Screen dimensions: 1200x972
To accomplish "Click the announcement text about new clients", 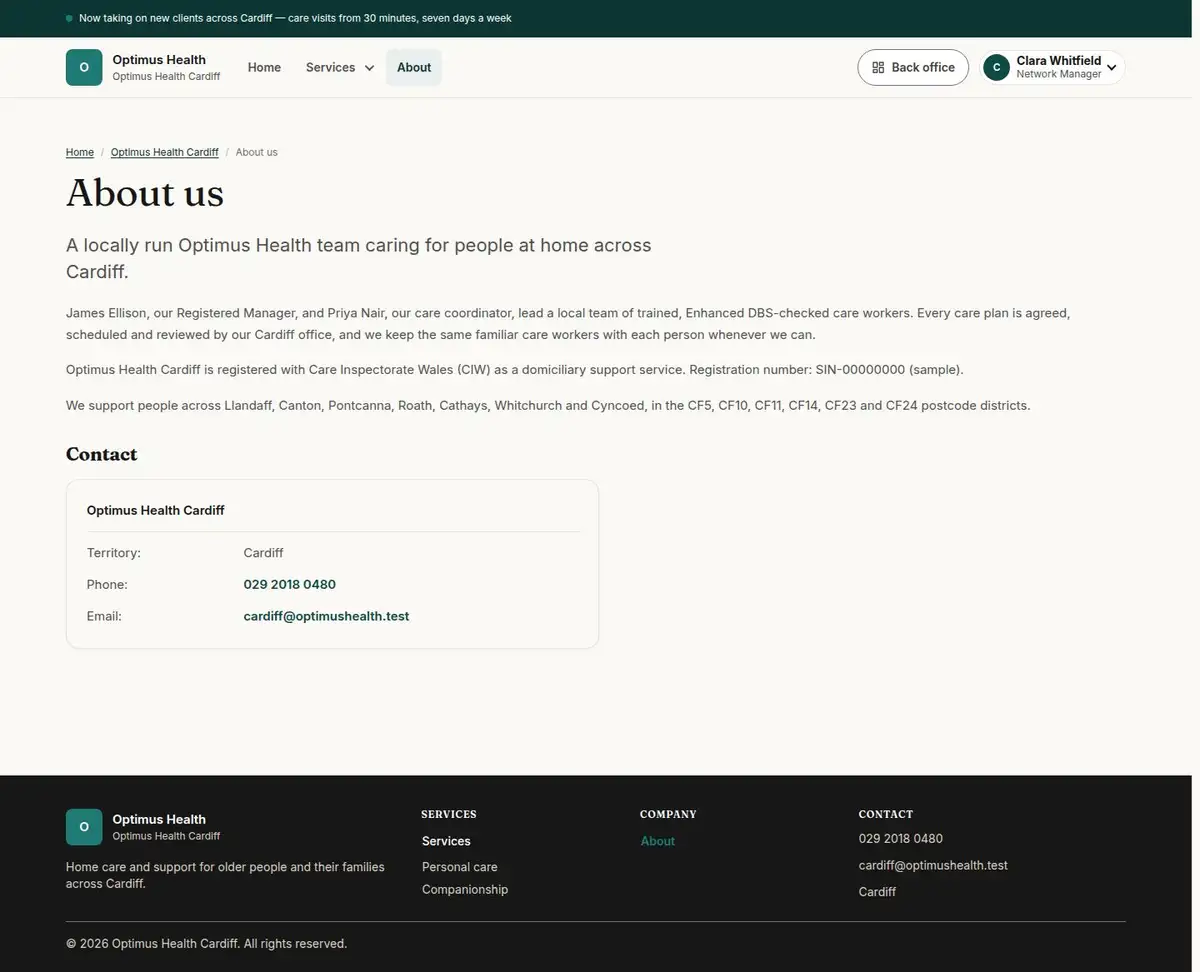I will click(x=295, y=18).
